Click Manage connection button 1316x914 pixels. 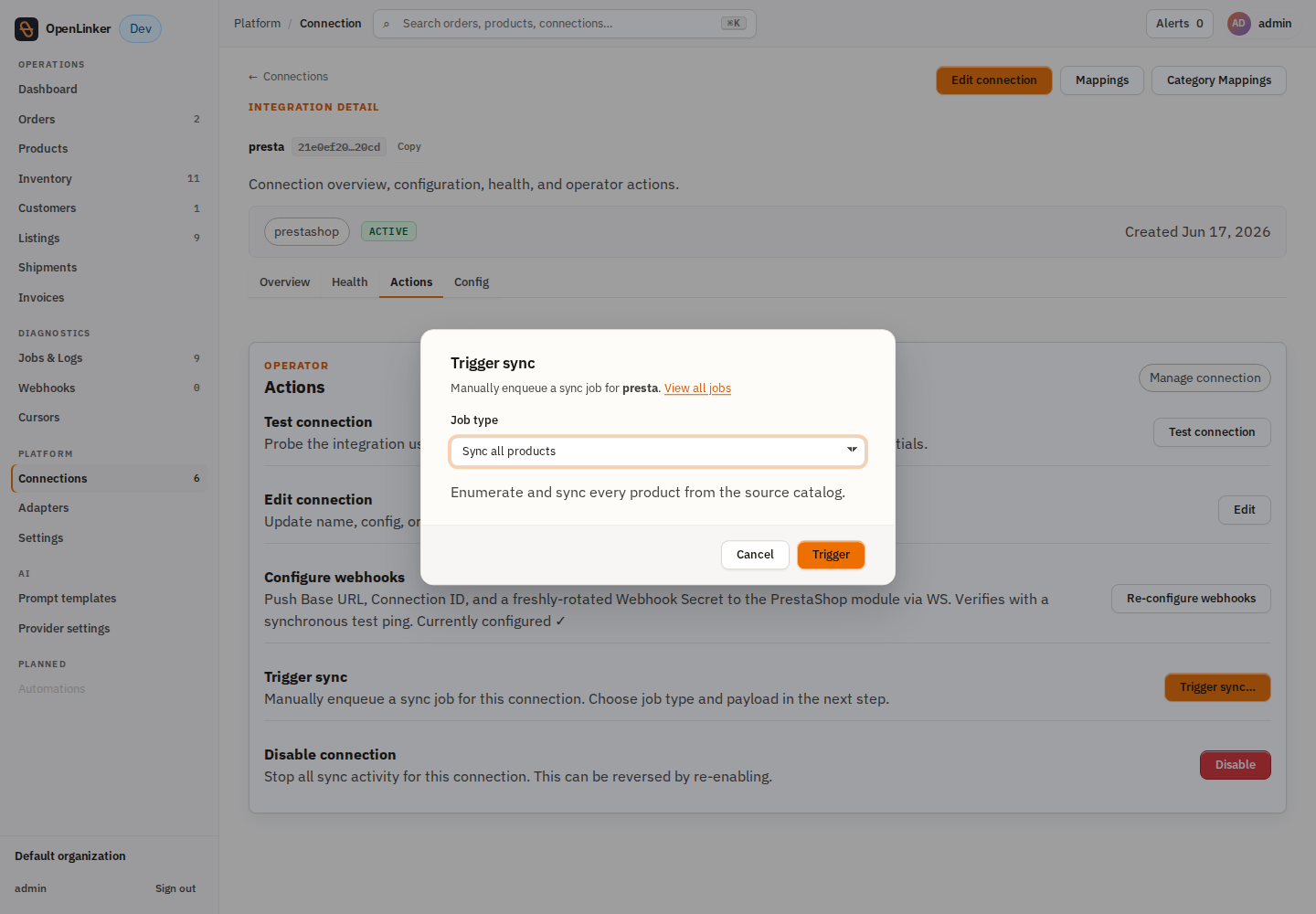point(1205,378)
